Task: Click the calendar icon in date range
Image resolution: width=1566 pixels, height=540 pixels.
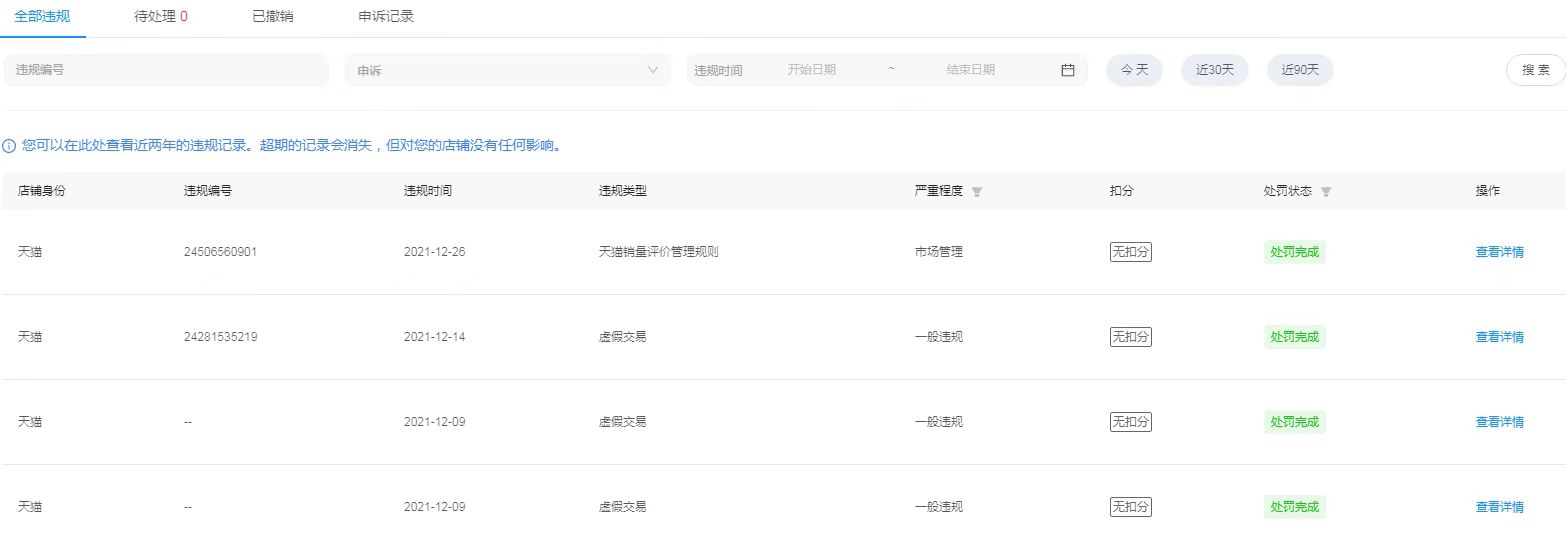Action: [x=1067, y=70]
